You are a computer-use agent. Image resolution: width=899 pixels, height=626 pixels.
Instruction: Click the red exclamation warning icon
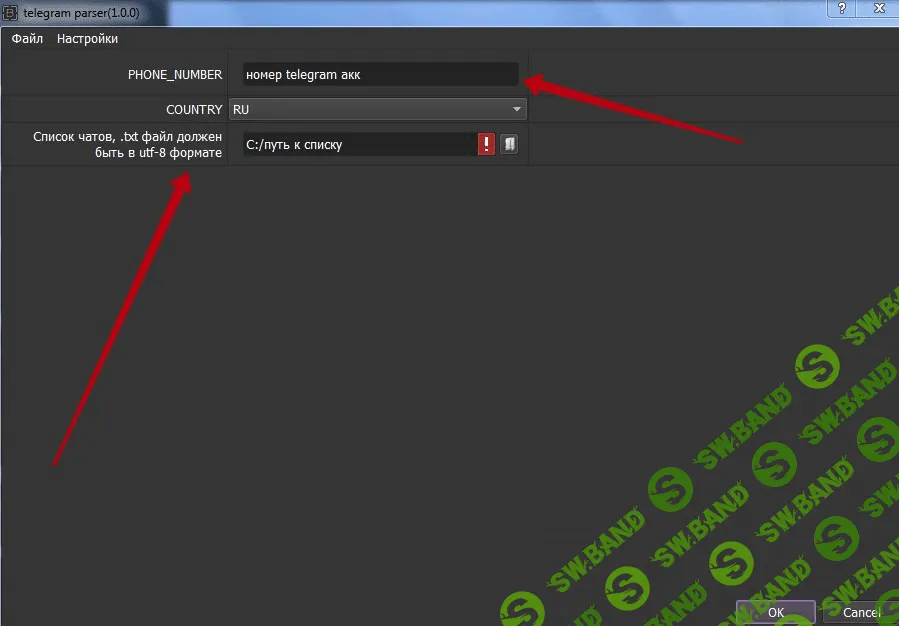click(486, 144)
